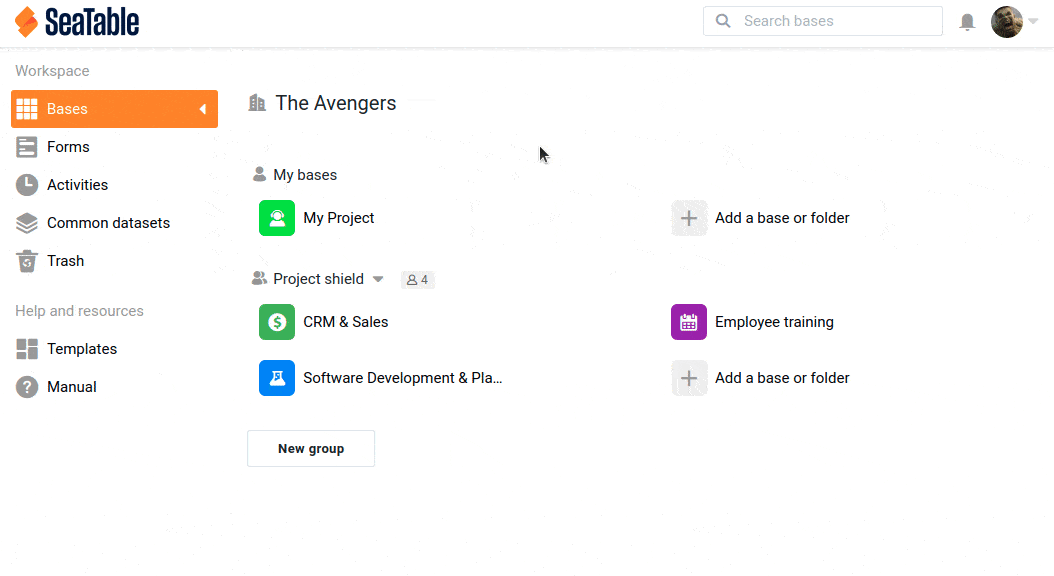The height and width of the screenshot is (576, 1054).
Task: Click the plus icon under My bases
Action: coord(689,218)
